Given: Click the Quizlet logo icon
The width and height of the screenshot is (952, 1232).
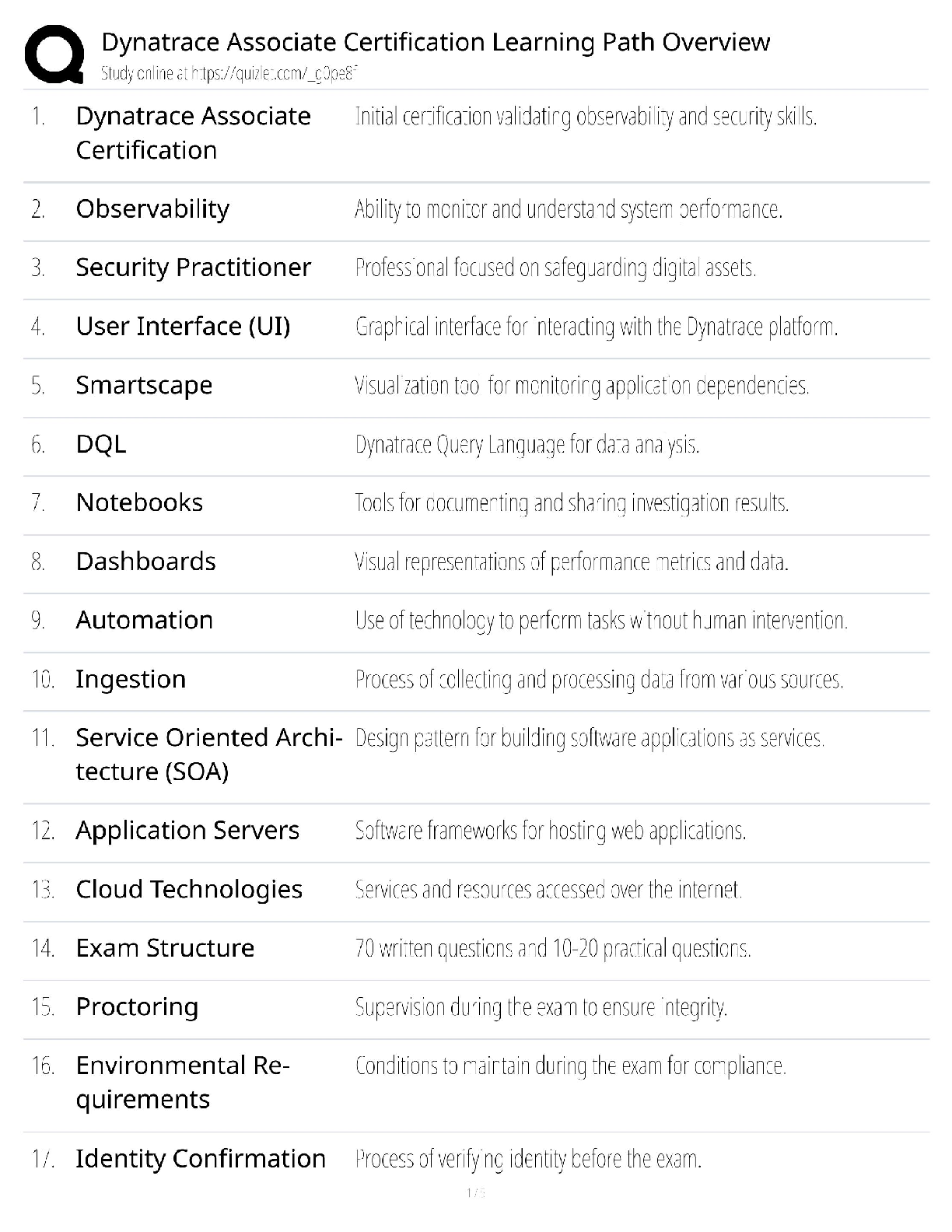Looking at the screenshot, I should click(54, 54).
